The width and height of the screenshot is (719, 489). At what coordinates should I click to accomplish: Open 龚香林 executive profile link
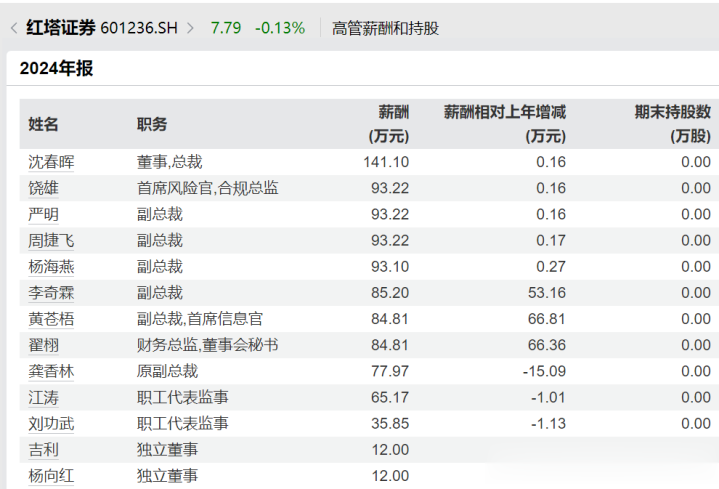[51, 371]
